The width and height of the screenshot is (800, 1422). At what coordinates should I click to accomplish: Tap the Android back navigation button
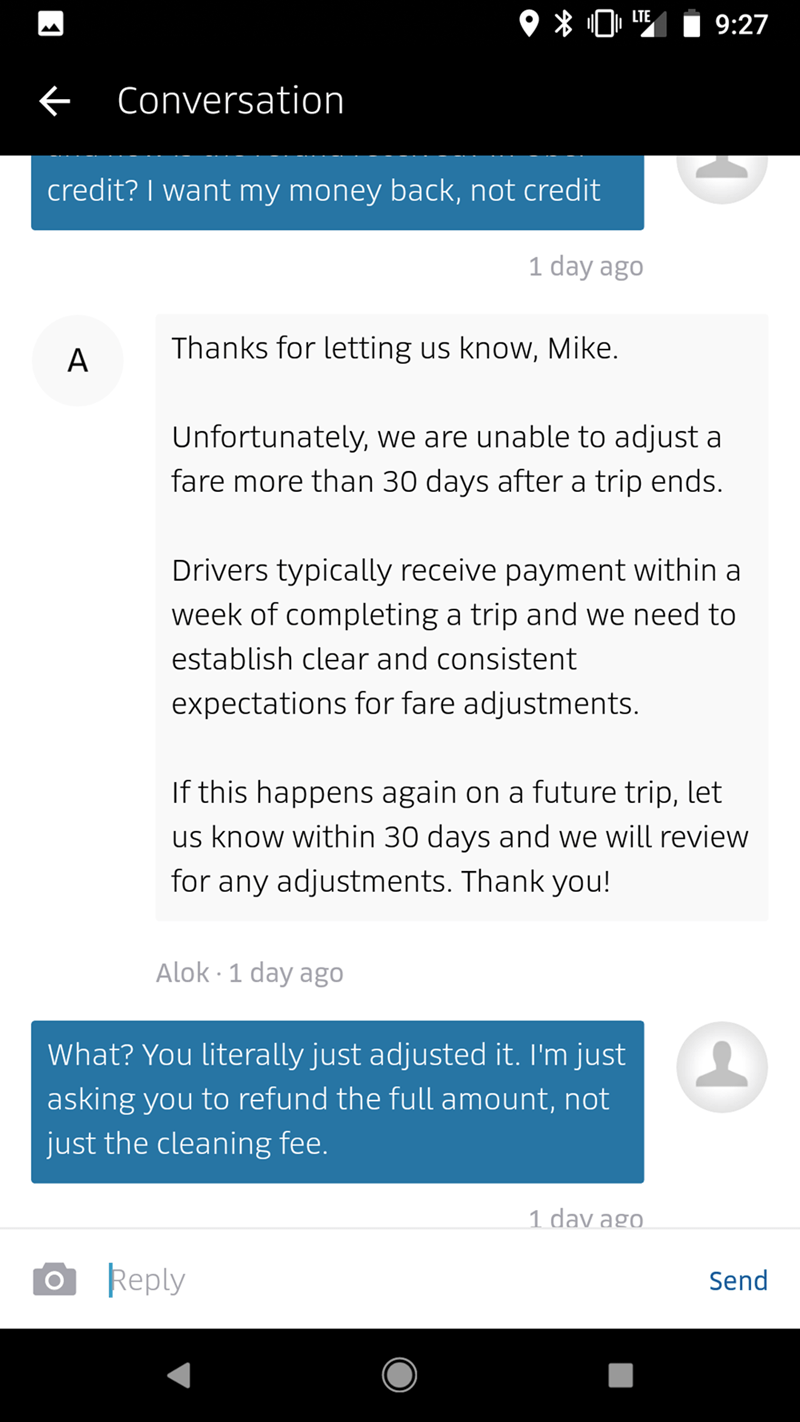[179, 1375]
